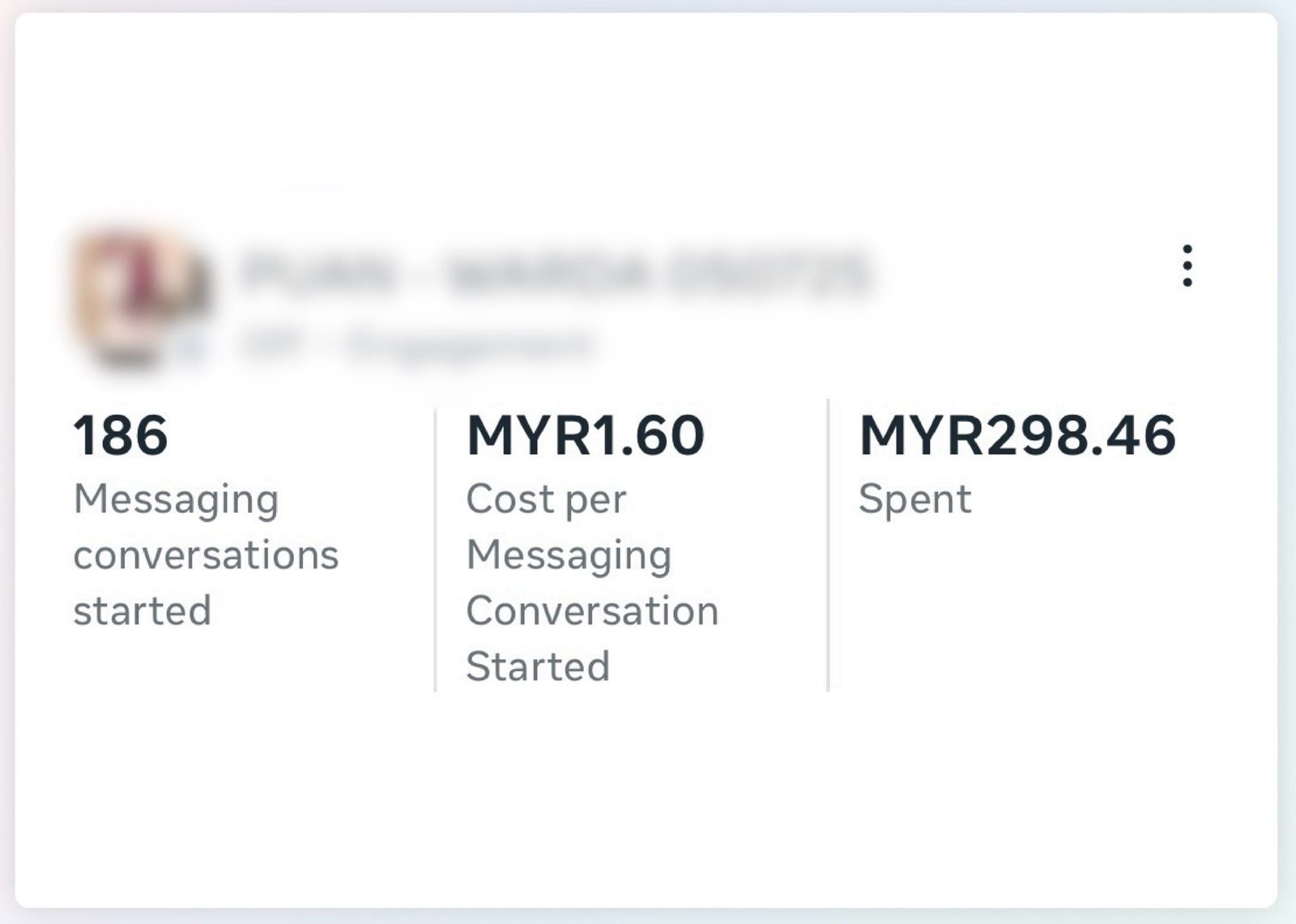Click "Messaging" under "Cost per"
This screenshot has width=1296, height=924.
tap(569, 556)
